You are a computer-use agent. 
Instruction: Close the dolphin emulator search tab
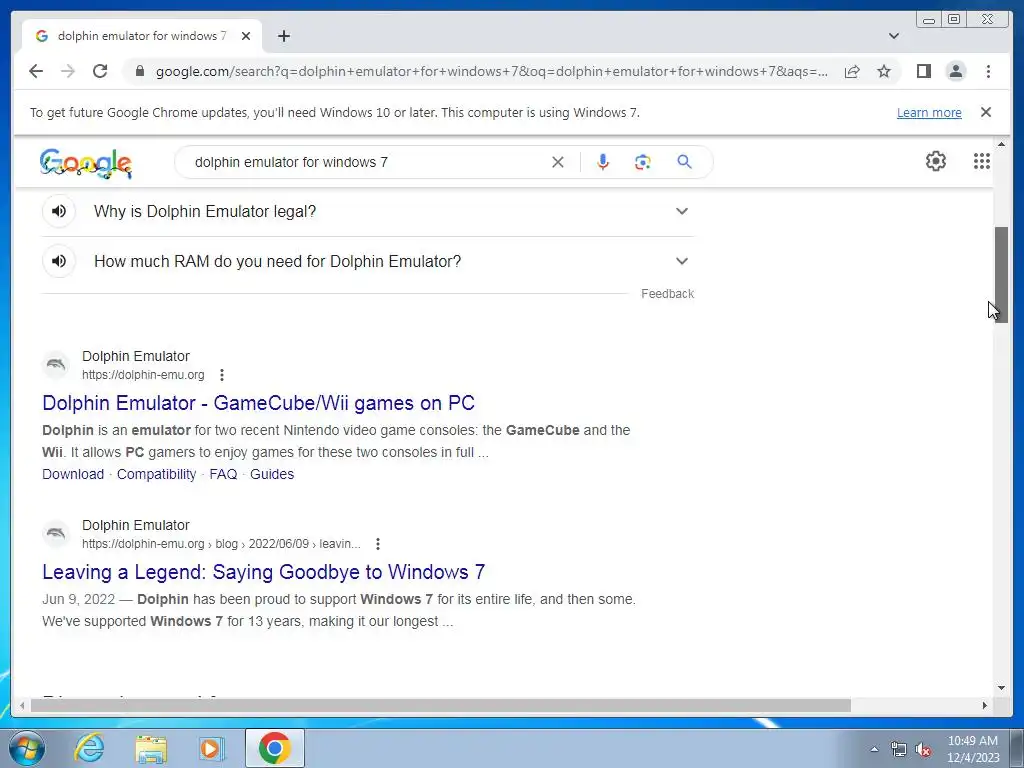tap(246, 36)
